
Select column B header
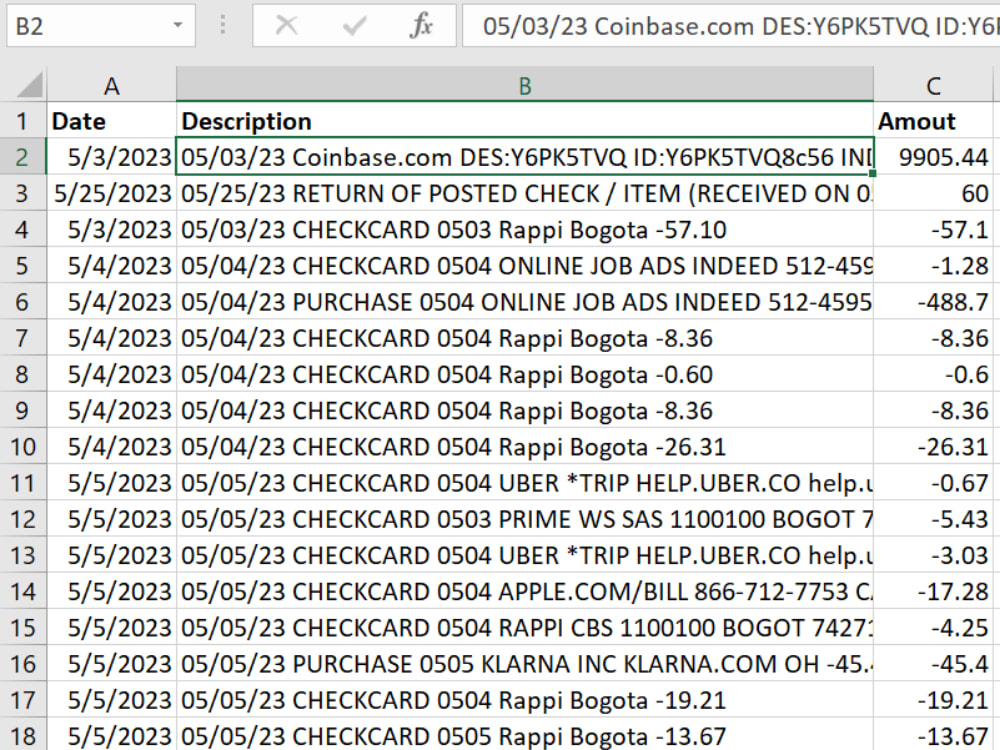(525, 85)
